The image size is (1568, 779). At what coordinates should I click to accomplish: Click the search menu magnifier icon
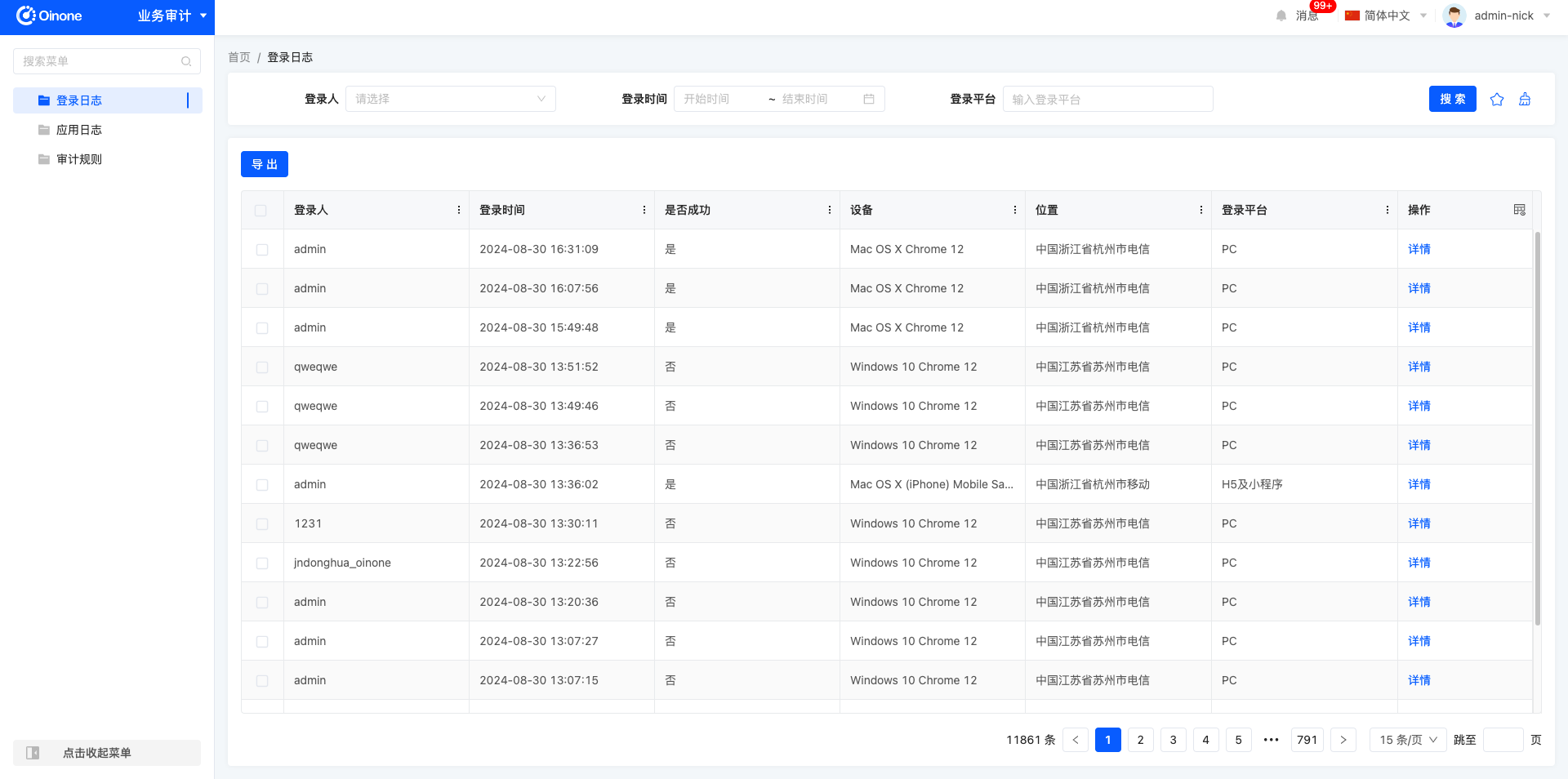186,61
